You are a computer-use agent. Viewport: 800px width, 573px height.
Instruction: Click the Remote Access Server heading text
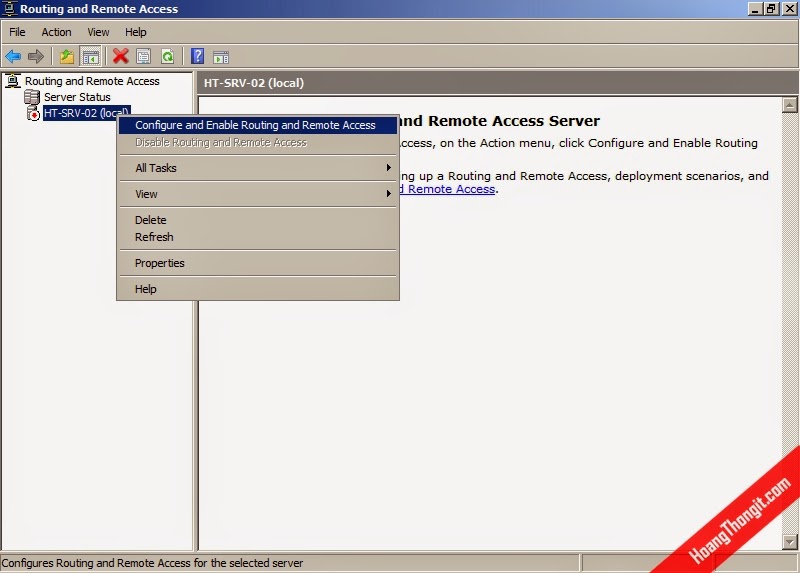point(499,121)
